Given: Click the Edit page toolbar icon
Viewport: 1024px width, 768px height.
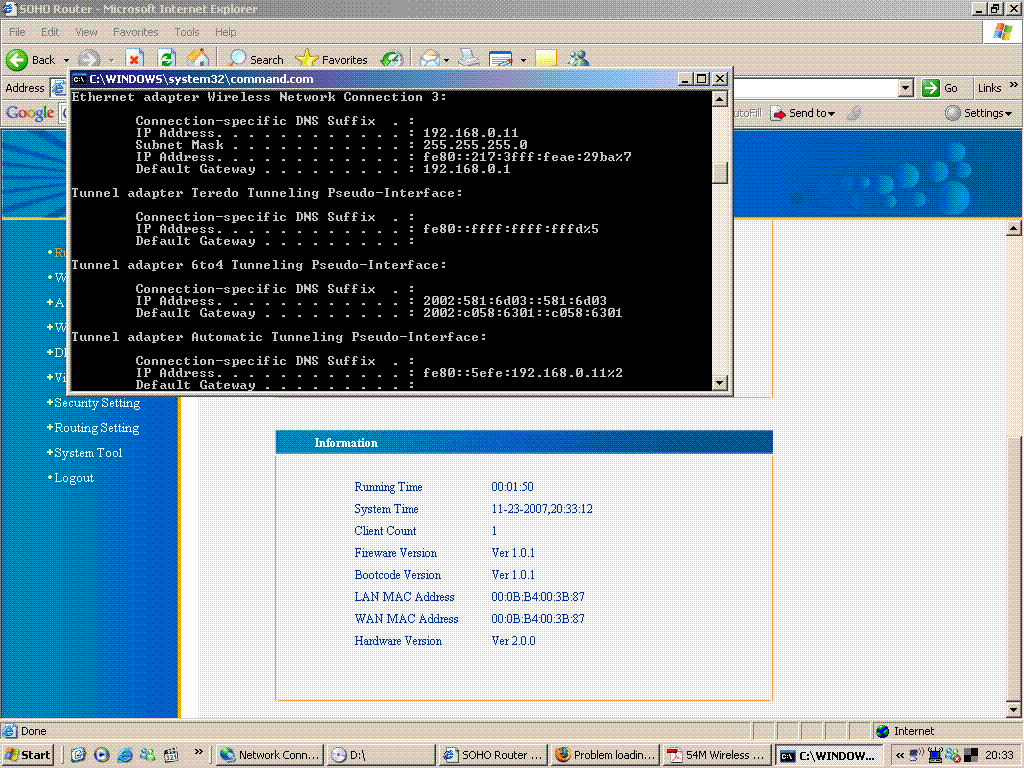Looking at the screenshot, I should pyautogui.click(x=501, y=59).
